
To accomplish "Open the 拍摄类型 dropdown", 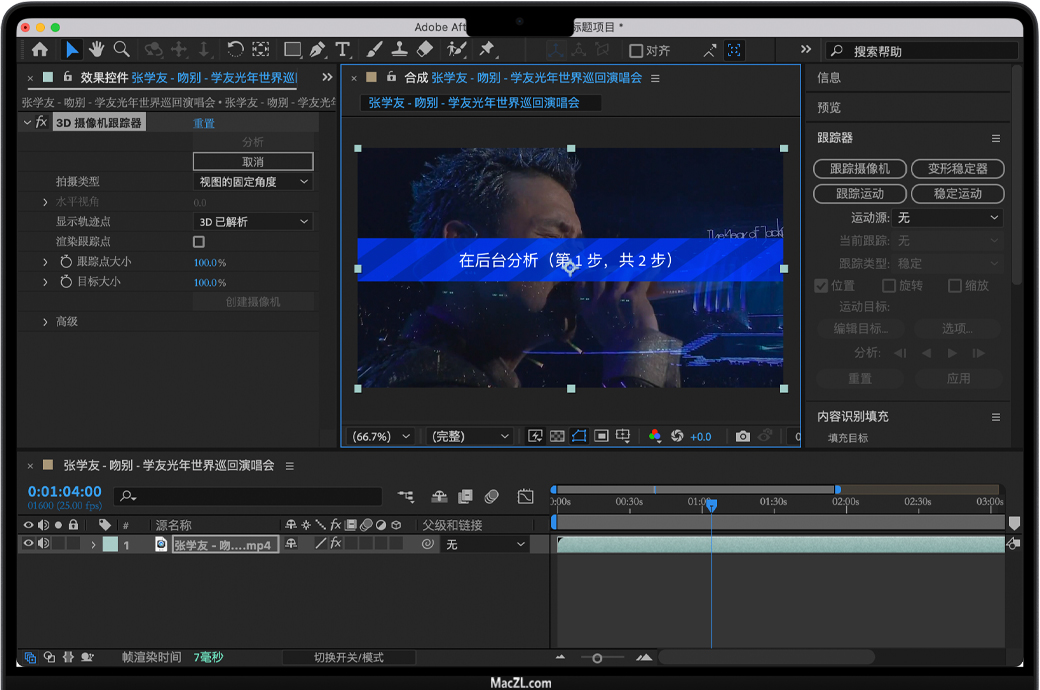I will pyautogui.click(x=252, y=182).
